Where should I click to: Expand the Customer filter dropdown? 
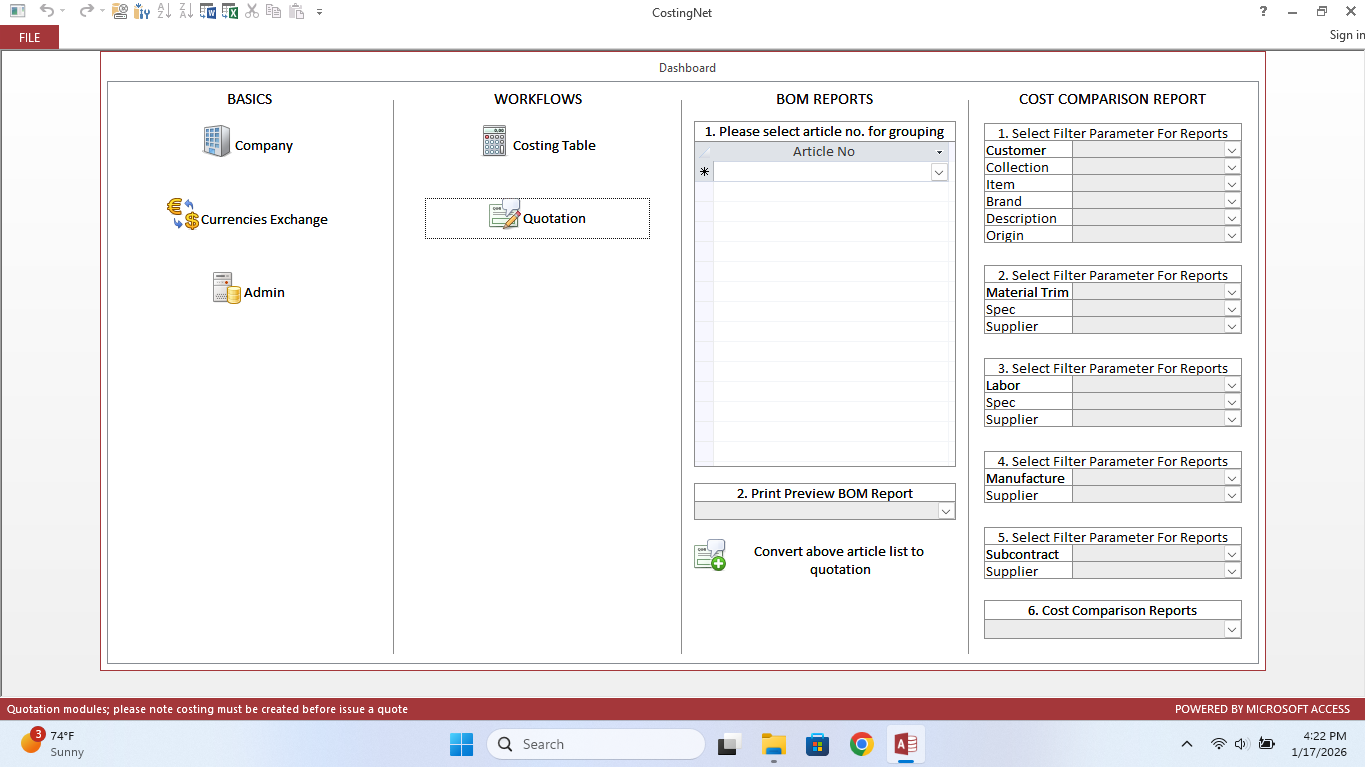pos(1232,151)
